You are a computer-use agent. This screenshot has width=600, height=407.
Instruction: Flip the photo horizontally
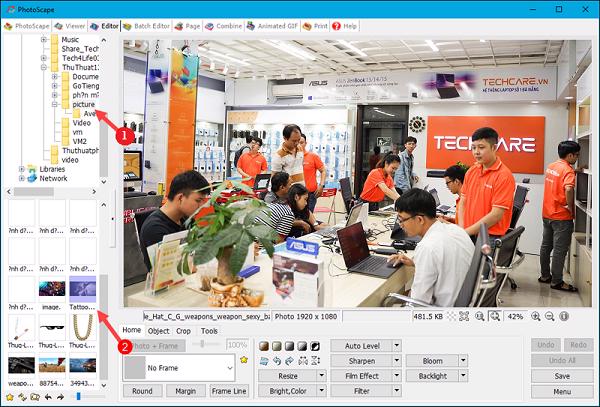pyautogui.click(x=303, y=361)
